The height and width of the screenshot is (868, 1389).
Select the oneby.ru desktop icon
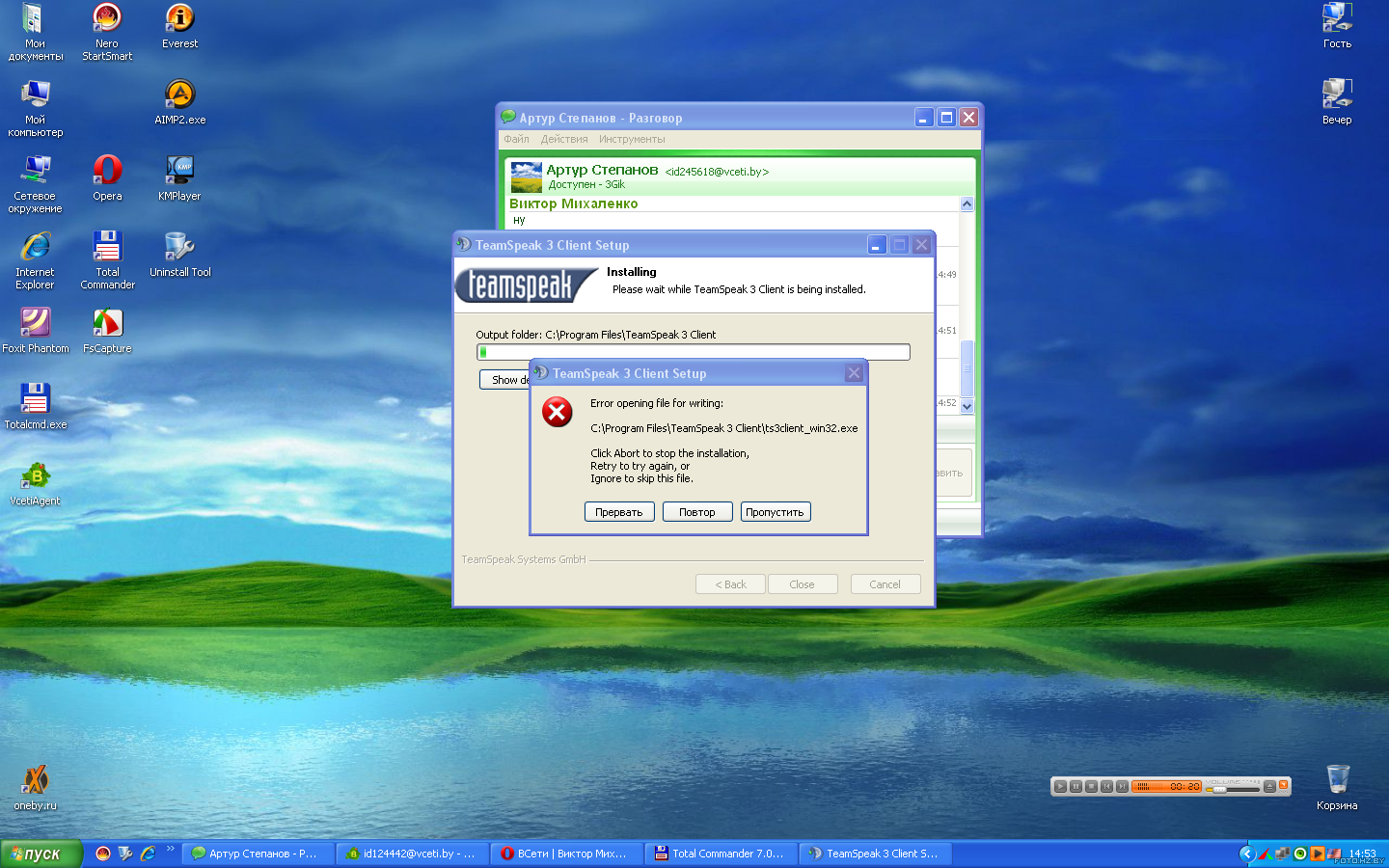click(x=35, y=788)
